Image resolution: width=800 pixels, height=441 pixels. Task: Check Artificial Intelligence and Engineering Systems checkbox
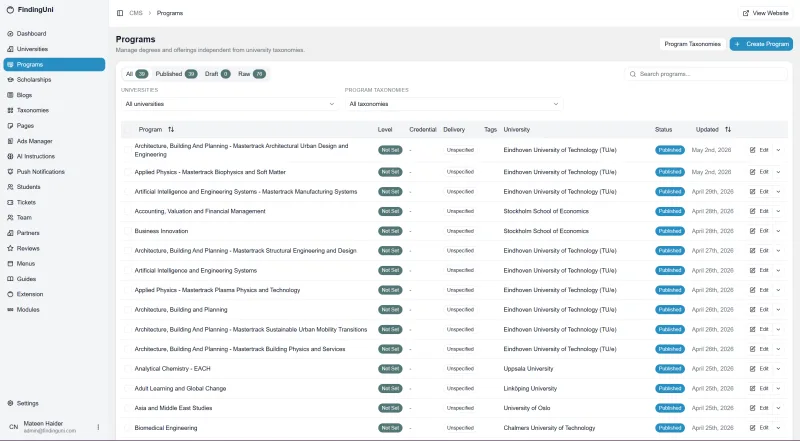[x=128, y=271]
